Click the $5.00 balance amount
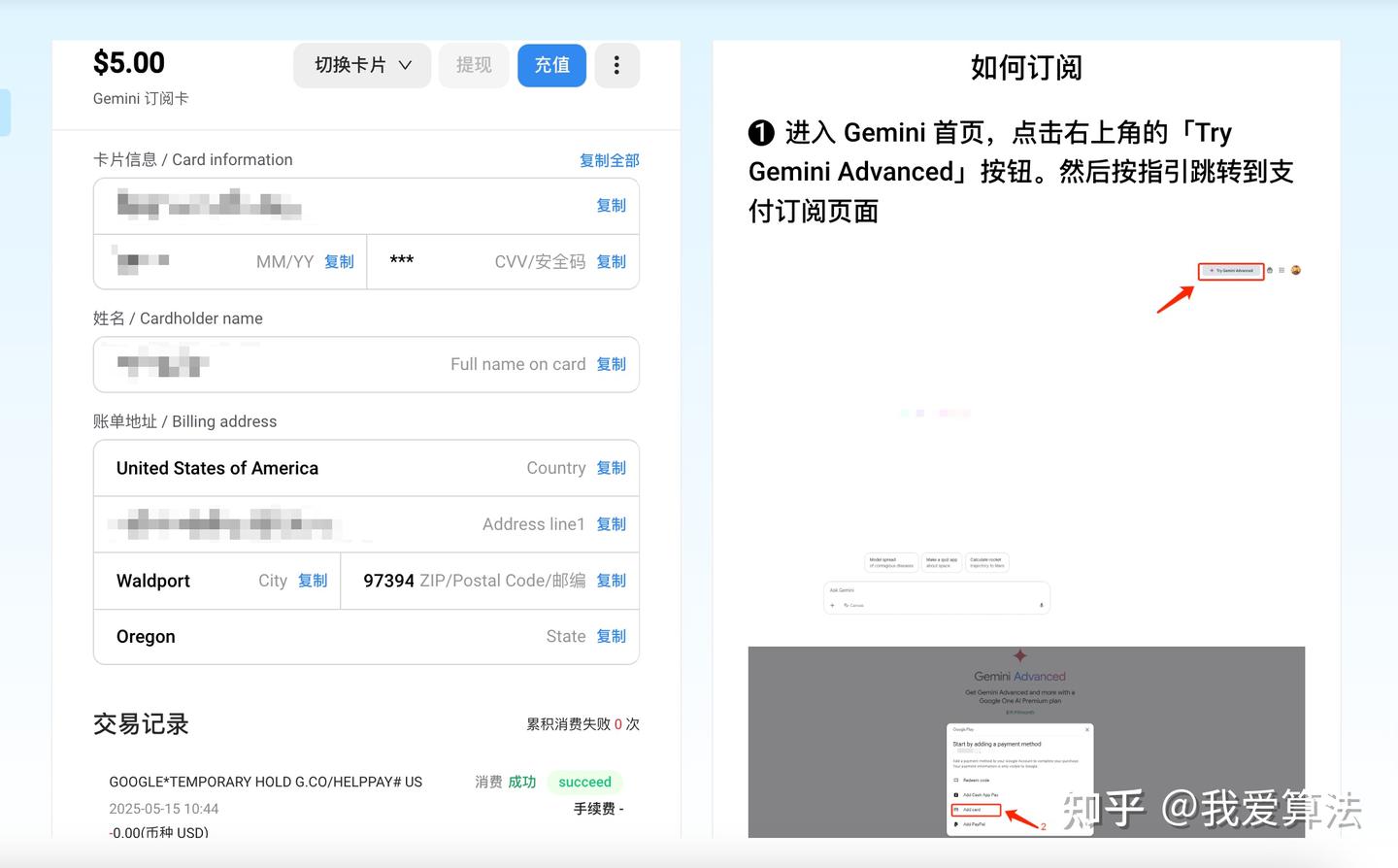This screenshot has height=868, width=1398. pyautogui.click(x=129, y=63)
